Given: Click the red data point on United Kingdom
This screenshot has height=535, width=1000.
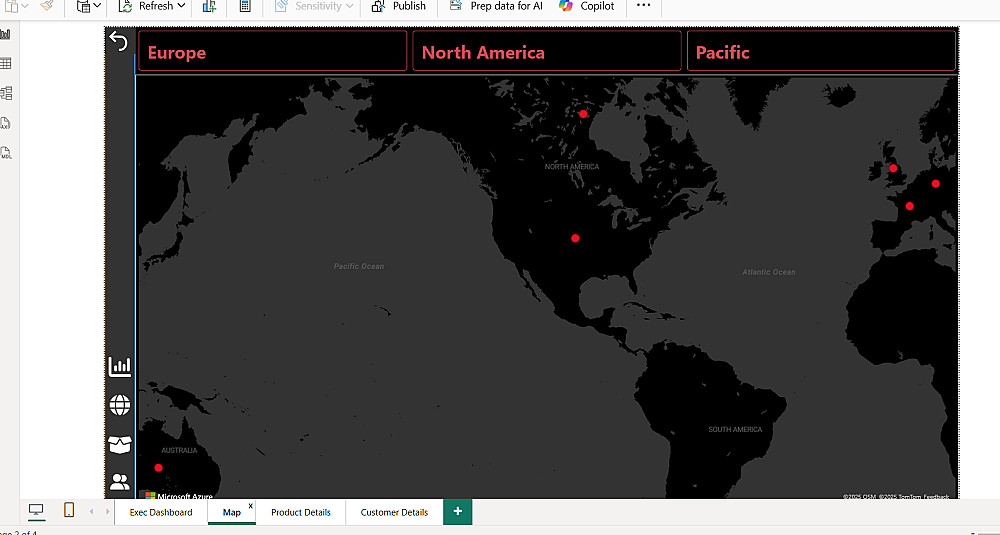Looking at the screenshot, I should point(893,168).
